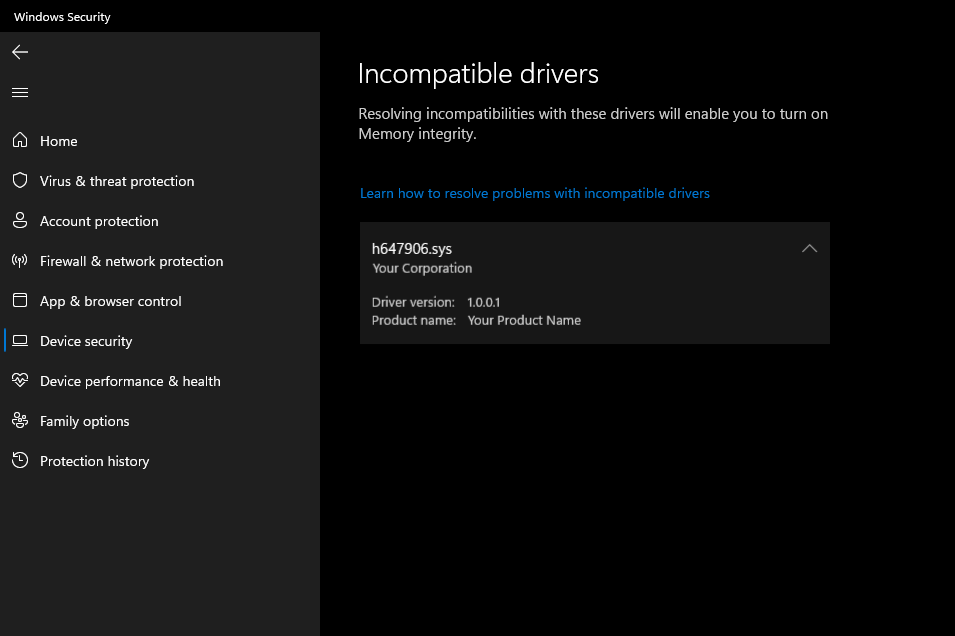
Task: Click the Virus & threat protection shield icon
Action: pos(19,180)
